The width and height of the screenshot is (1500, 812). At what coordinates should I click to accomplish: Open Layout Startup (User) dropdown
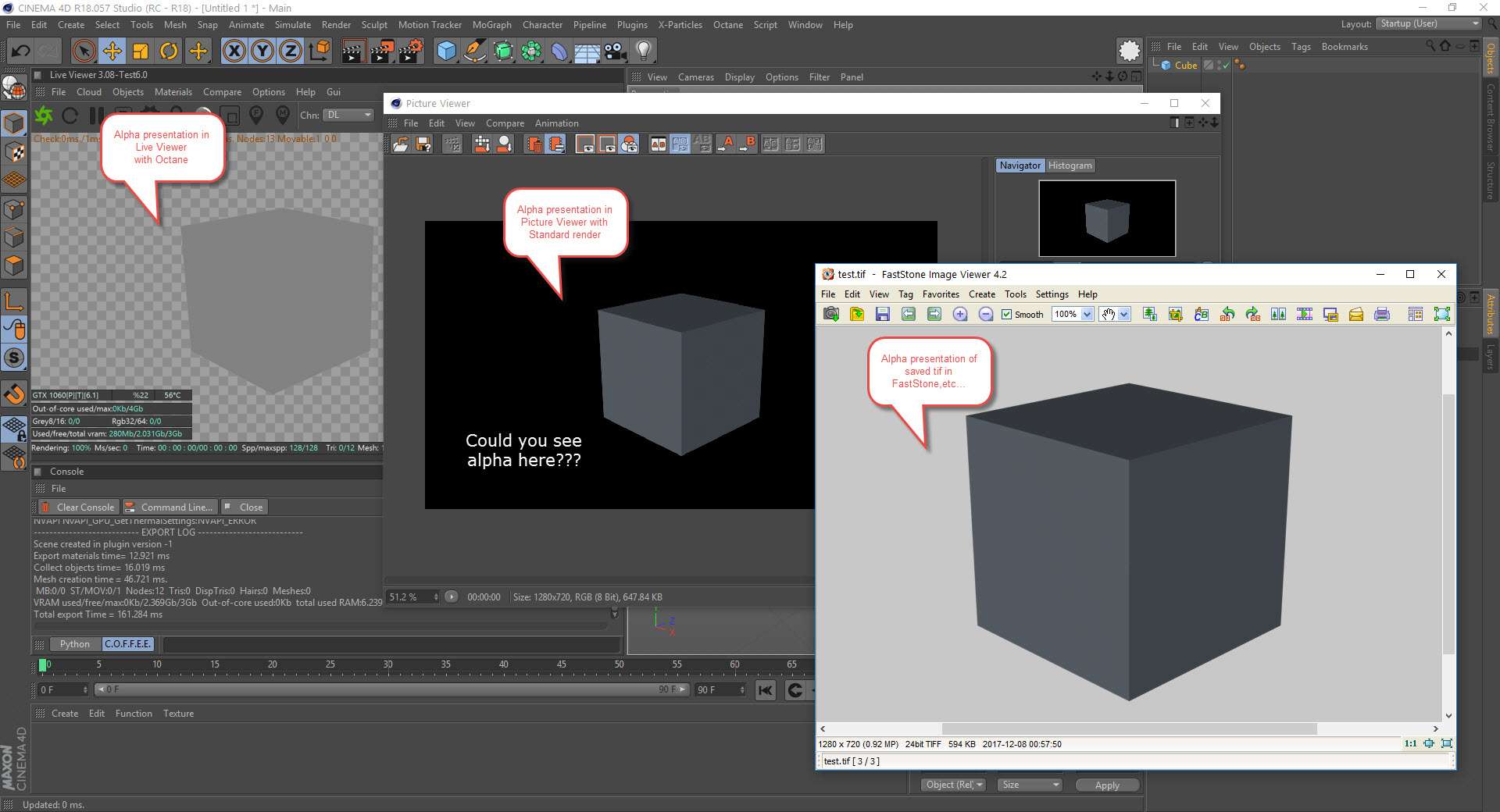click(1429, 24)
